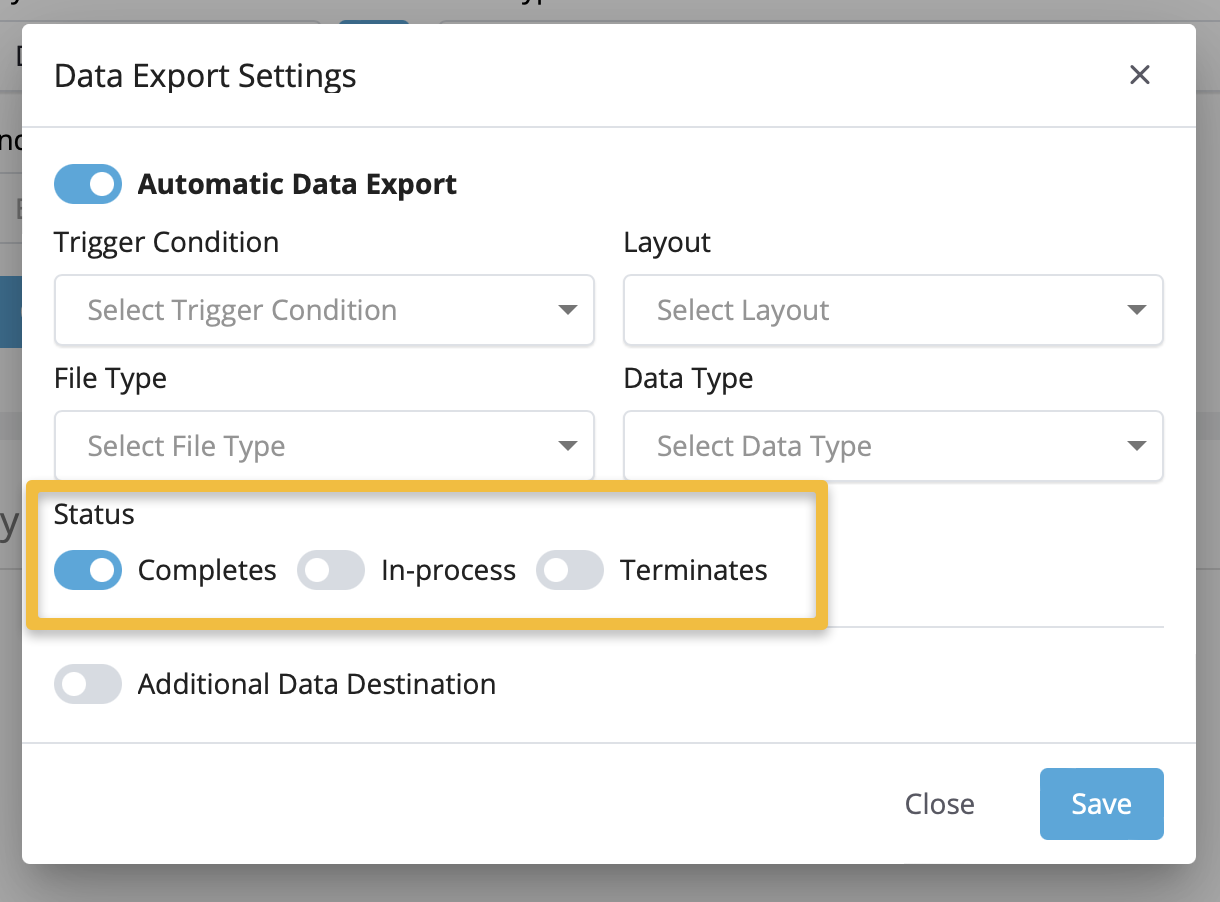Switch on the Terminates status toggle
This screenshot has height=902, width=1220.
pos(570,570)
